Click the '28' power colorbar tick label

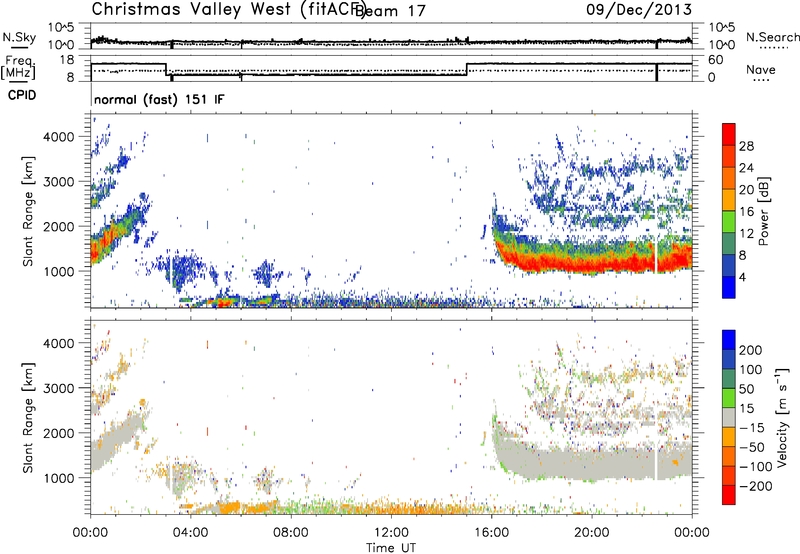point(746,146)
